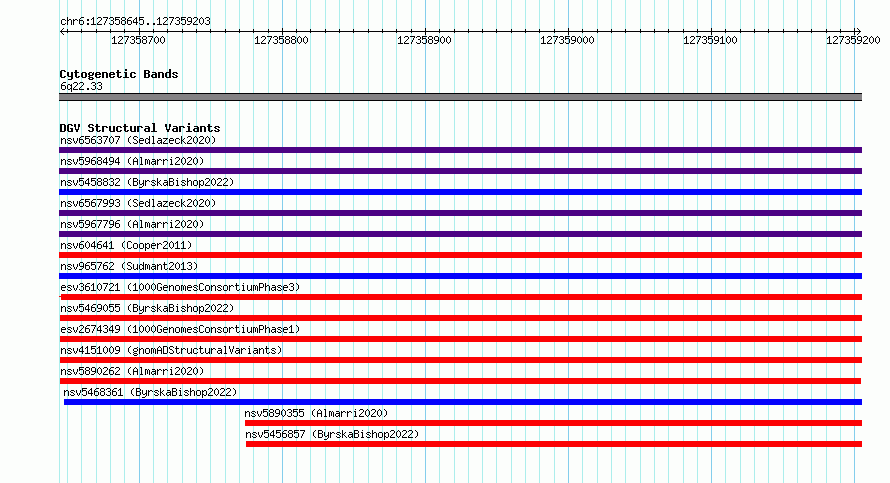Viewport: 890px width, 483px height.
Task: Select the nsv5456857 red bar
Action: [x=554, y=444]
